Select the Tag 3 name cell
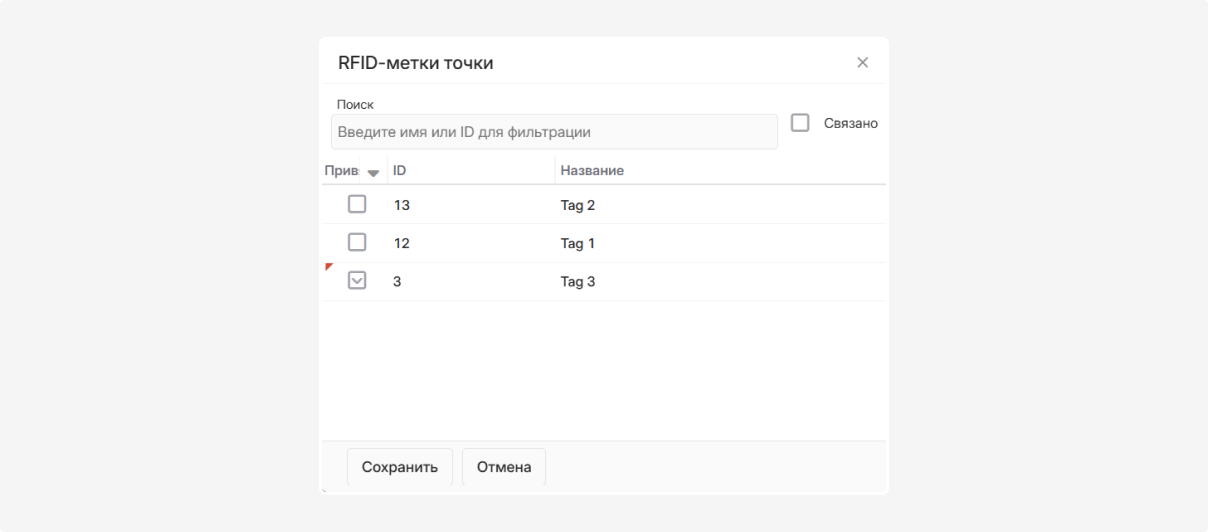 [x=578, y=282]
